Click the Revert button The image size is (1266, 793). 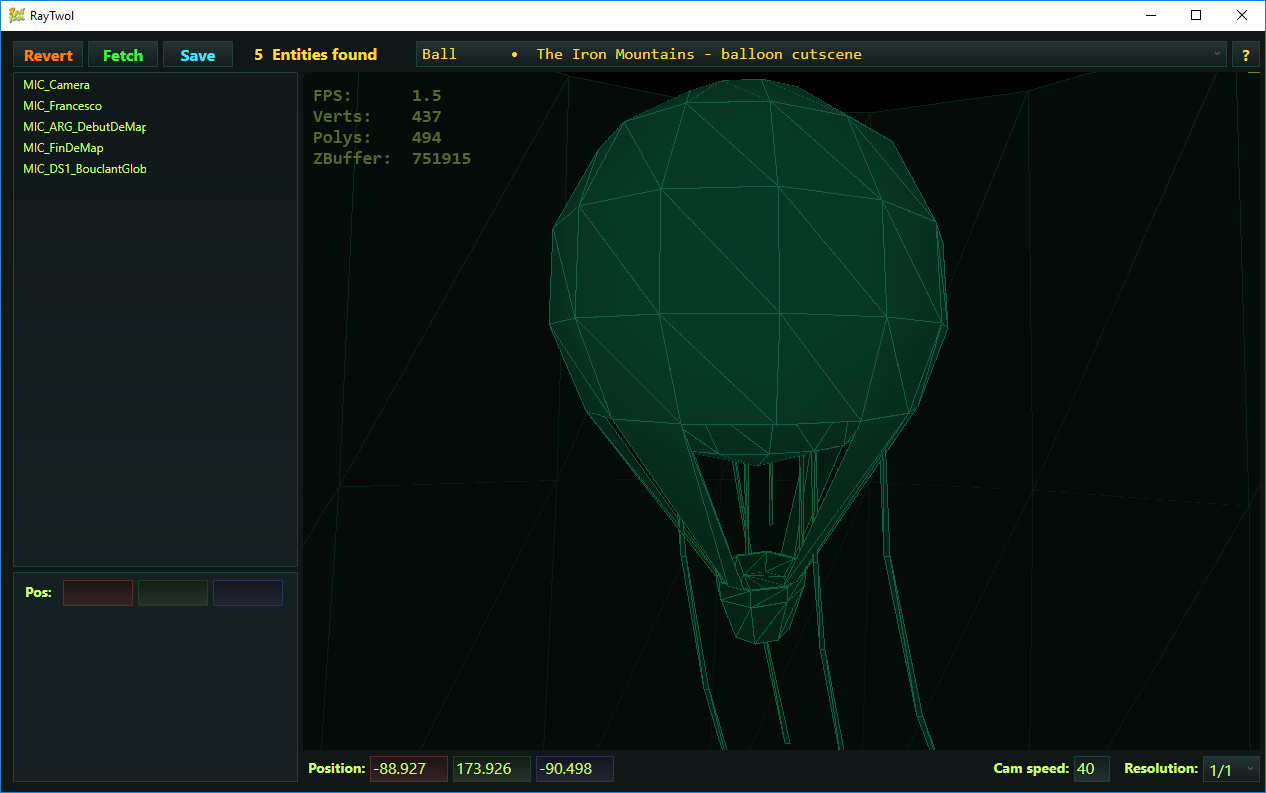[x=48, y=55]
